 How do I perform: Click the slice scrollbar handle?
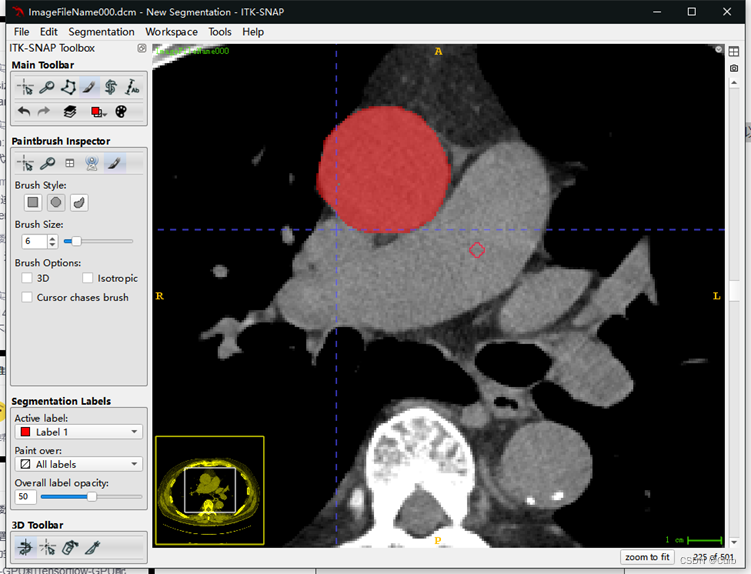(x=734, y=291)
